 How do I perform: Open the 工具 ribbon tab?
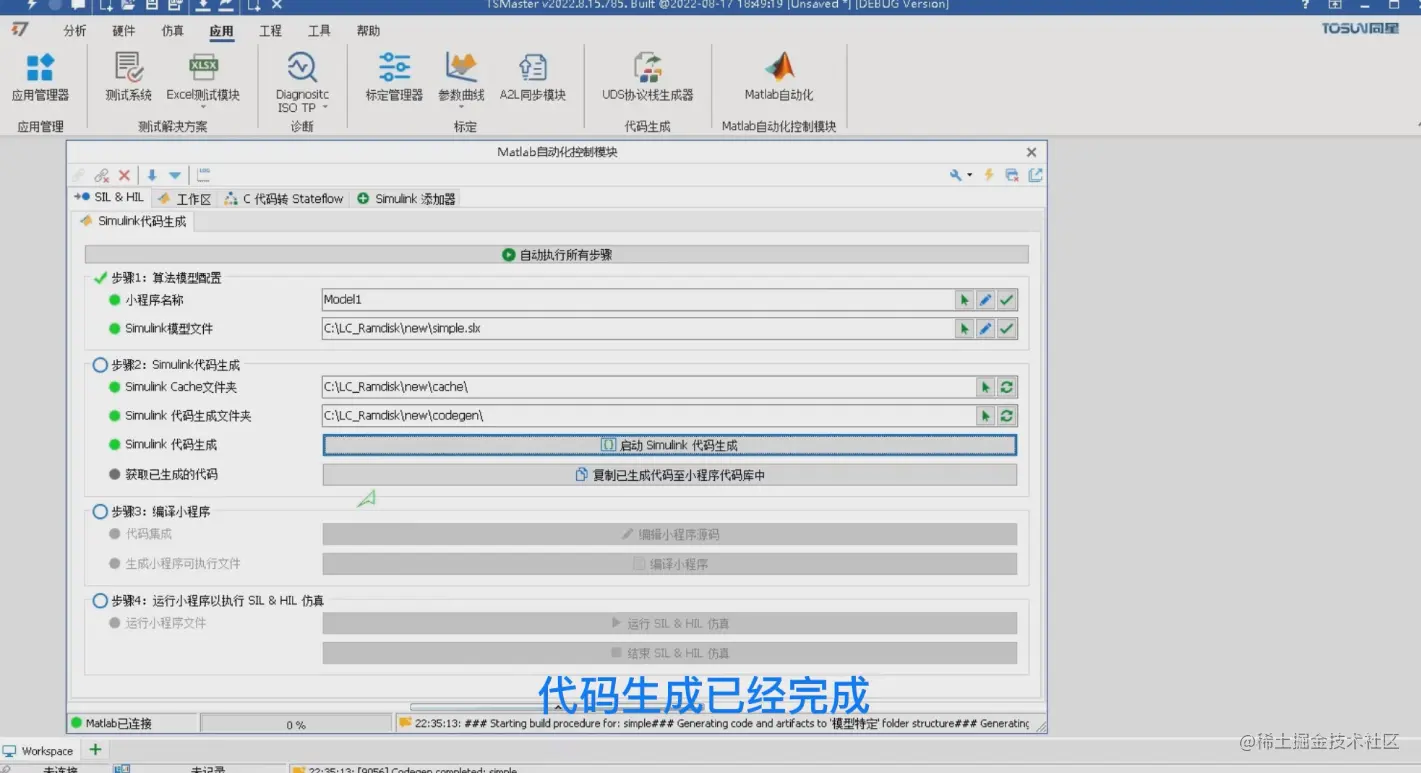tap(319, 31)
